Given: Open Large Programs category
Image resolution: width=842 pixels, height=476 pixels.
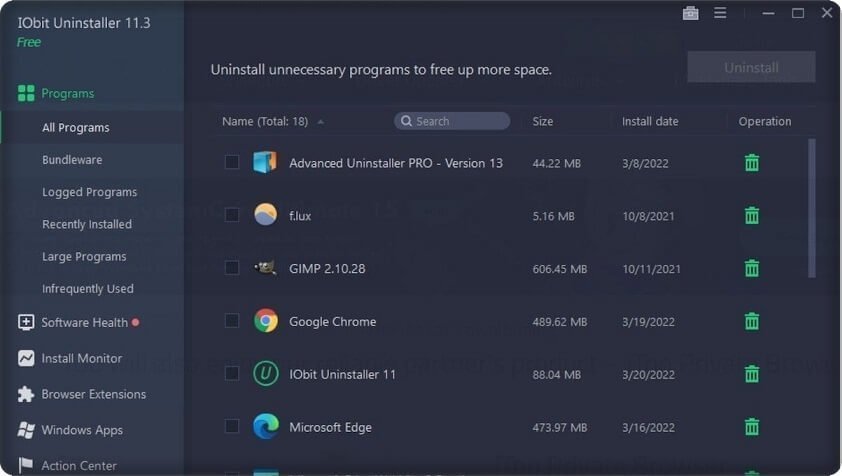Looking at the screenshot, I should pyautogui.click(x=84, y=257).
